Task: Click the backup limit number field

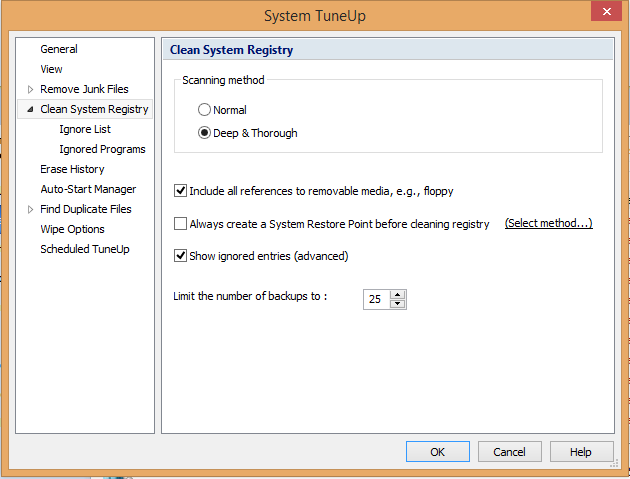Action: (x=376, y=299)
